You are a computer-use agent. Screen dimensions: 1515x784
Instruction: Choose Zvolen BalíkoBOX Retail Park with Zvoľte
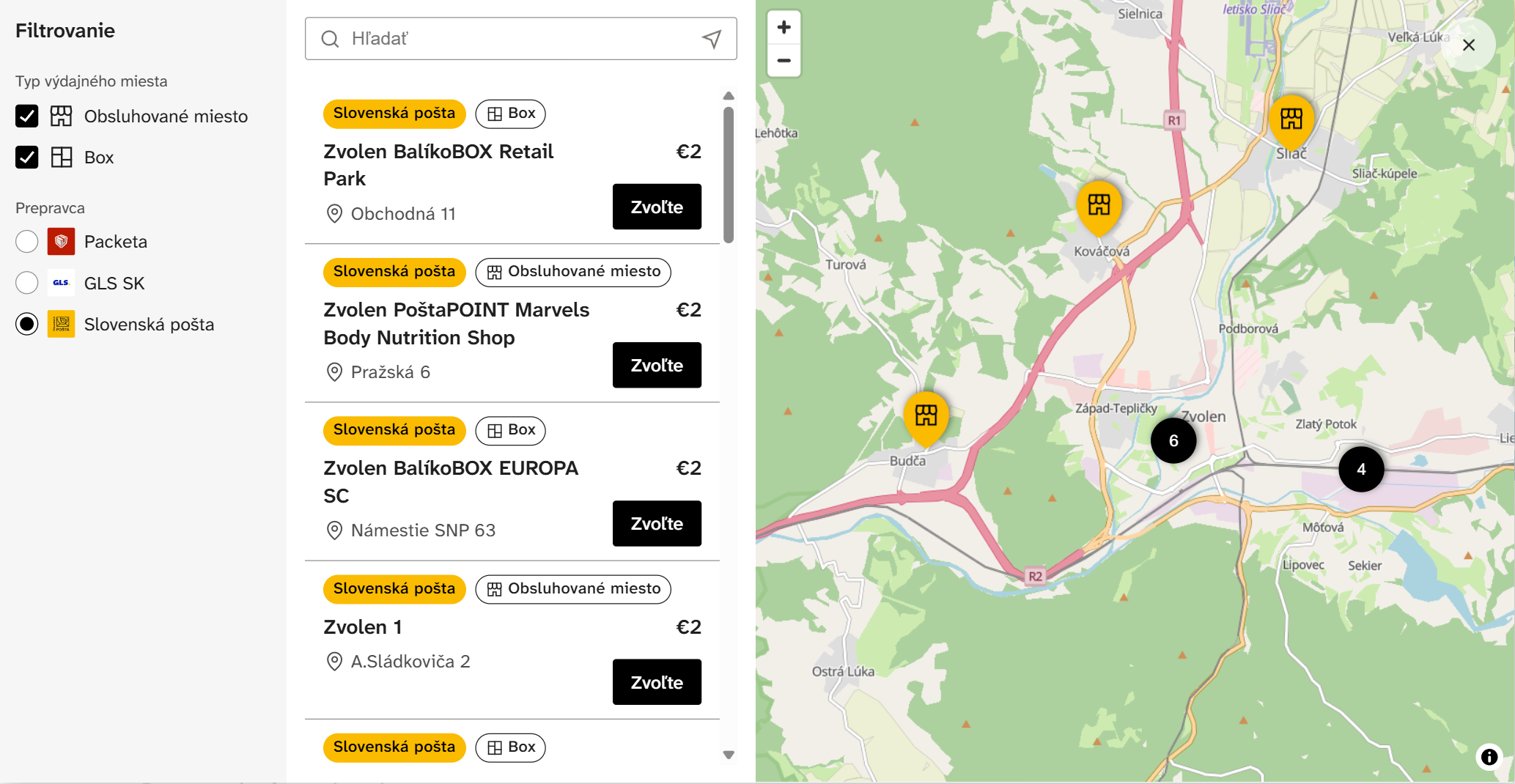click(x=657, y=207)
